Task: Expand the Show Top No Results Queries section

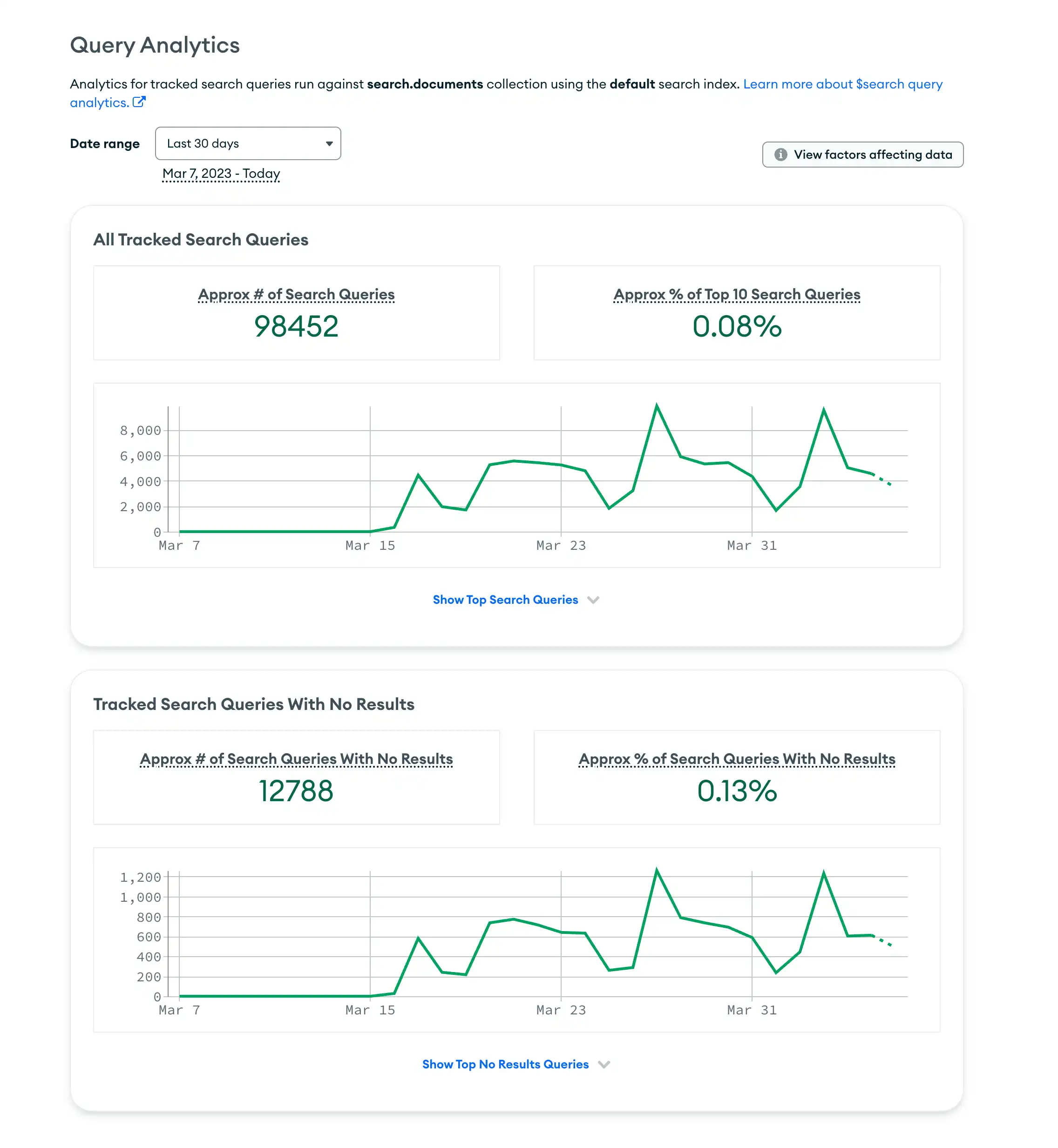Action: (506, 1065)
